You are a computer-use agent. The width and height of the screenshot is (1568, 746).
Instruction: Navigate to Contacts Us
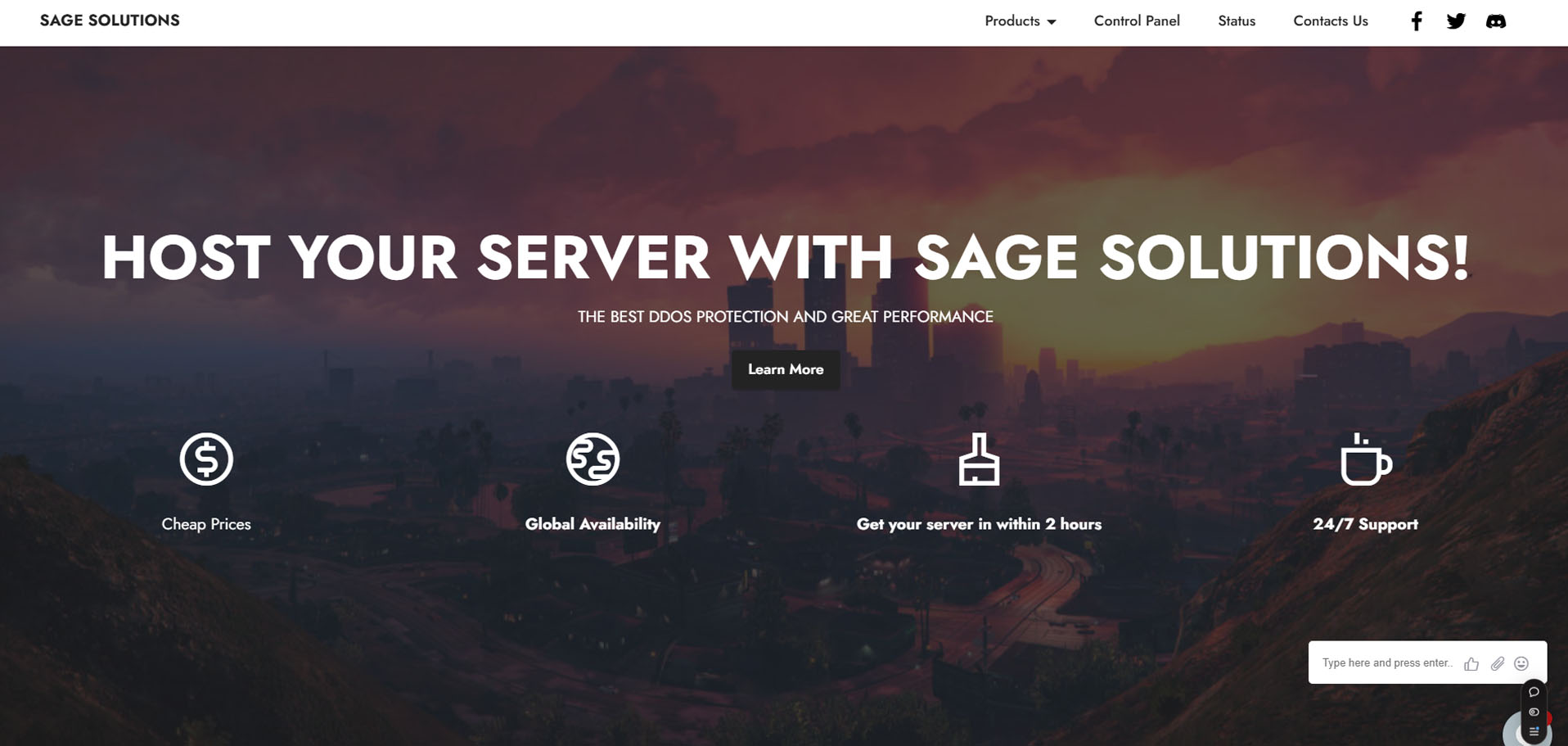pyautogui.click(x=1330, y=21)
